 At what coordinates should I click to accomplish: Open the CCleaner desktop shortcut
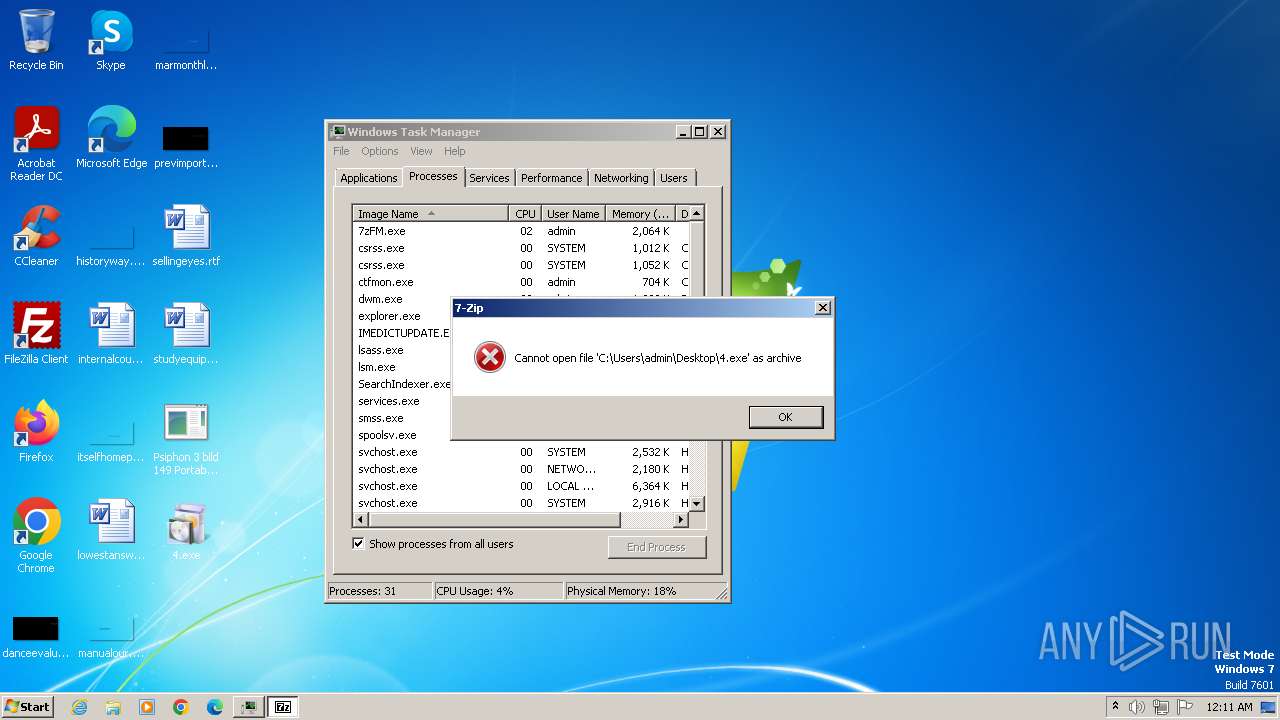click(x=36, y=236)
